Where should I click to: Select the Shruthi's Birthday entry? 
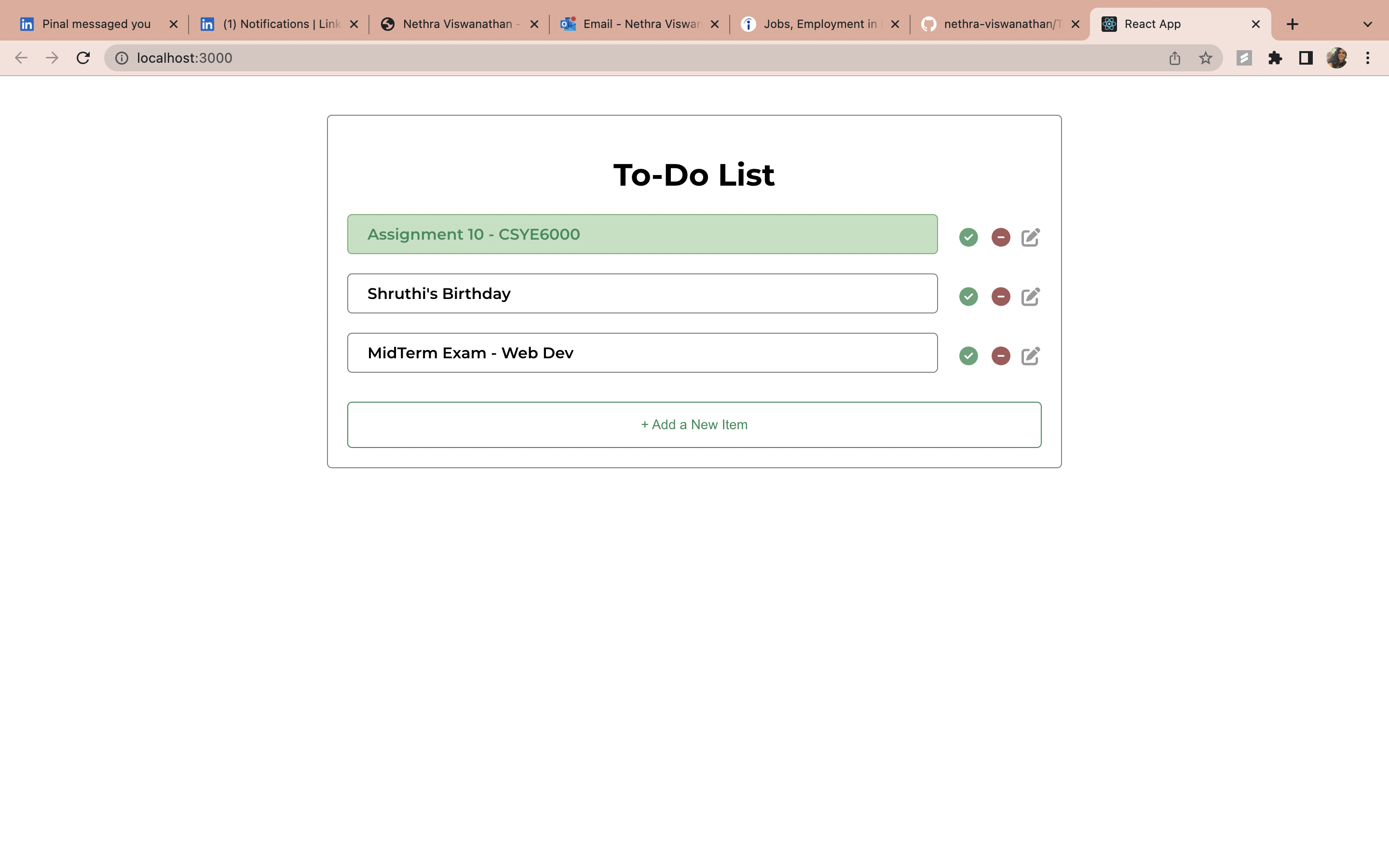pyautogui.click(x=642, y=293)
